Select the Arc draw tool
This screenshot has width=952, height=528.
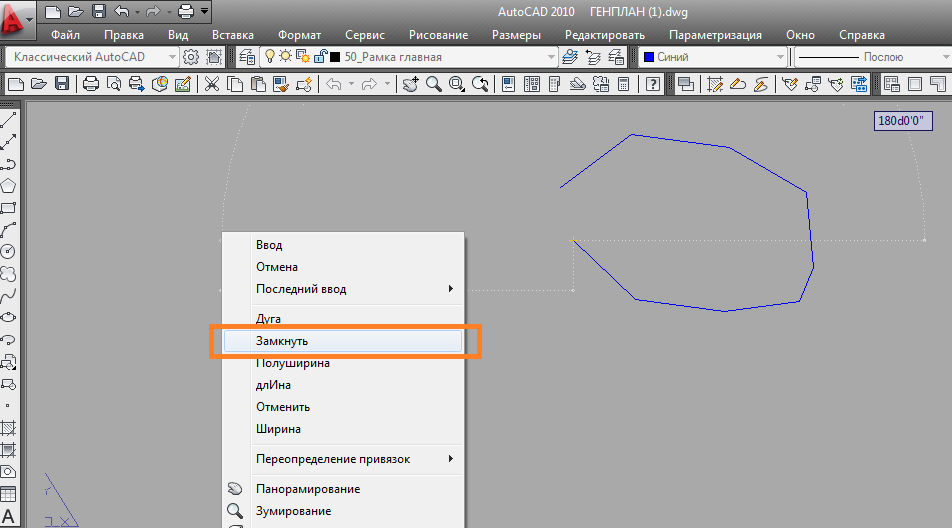pyautogui.click(x=8, y=229)
